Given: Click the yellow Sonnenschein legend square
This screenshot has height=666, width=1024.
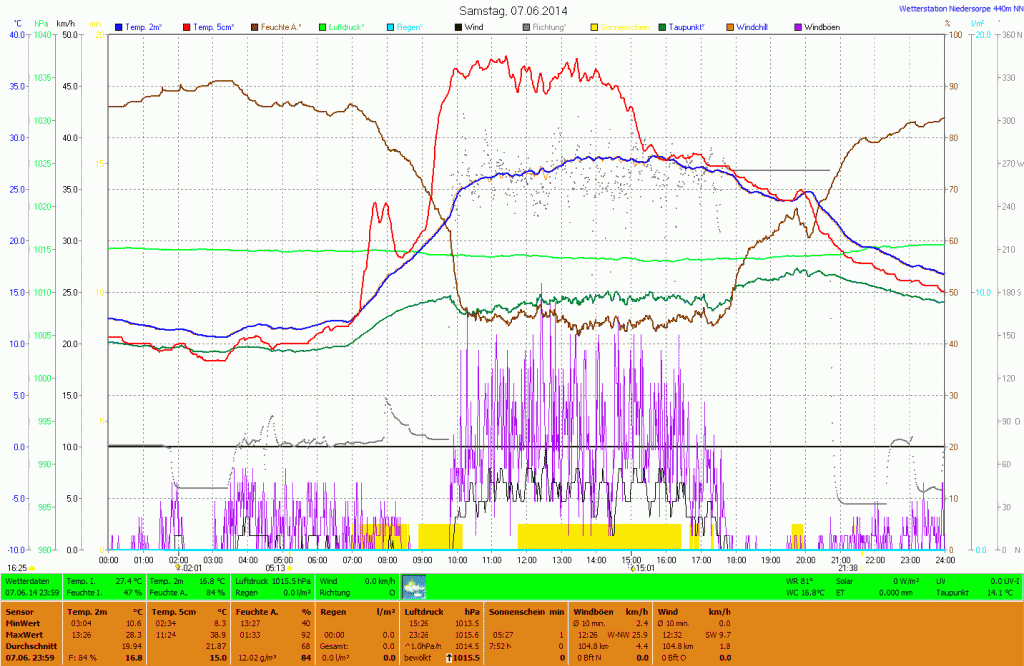Looking at the screenshot, I should [593, 26].
